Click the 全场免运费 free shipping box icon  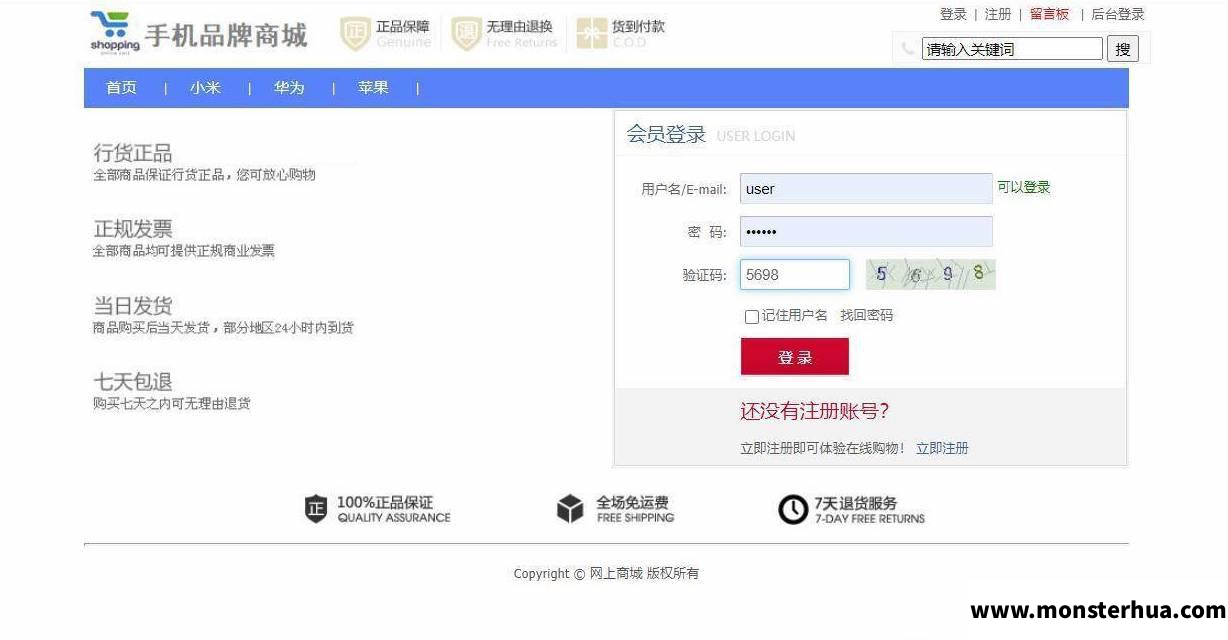[570, 509]
